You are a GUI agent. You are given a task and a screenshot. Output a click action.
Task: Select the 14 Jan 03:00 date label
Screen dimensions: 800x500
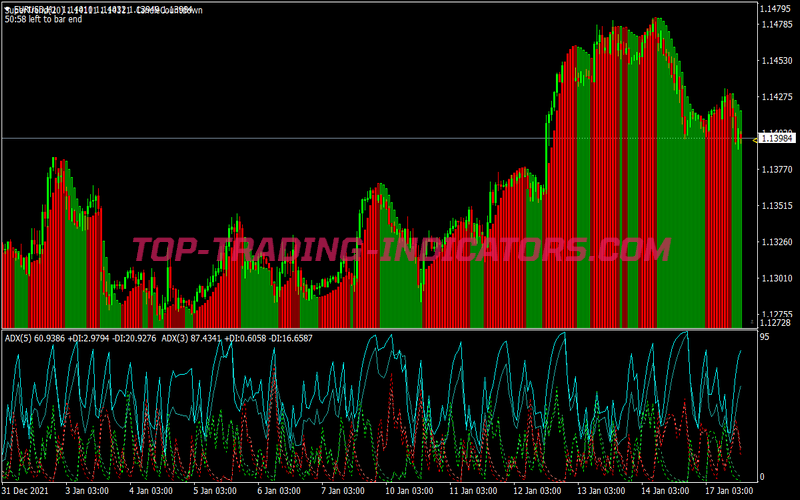coord(665,491)
